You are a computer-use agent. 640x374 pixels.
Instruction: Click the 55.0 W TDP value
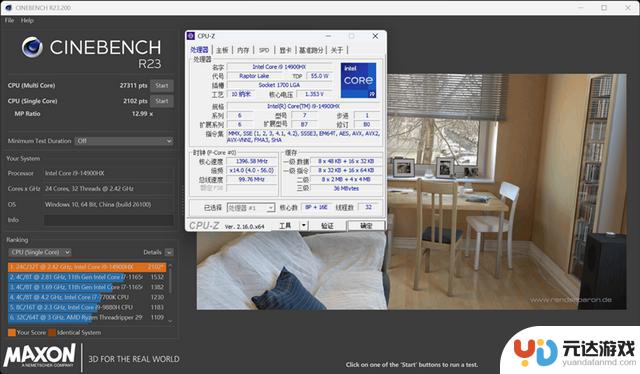(320, 76)
